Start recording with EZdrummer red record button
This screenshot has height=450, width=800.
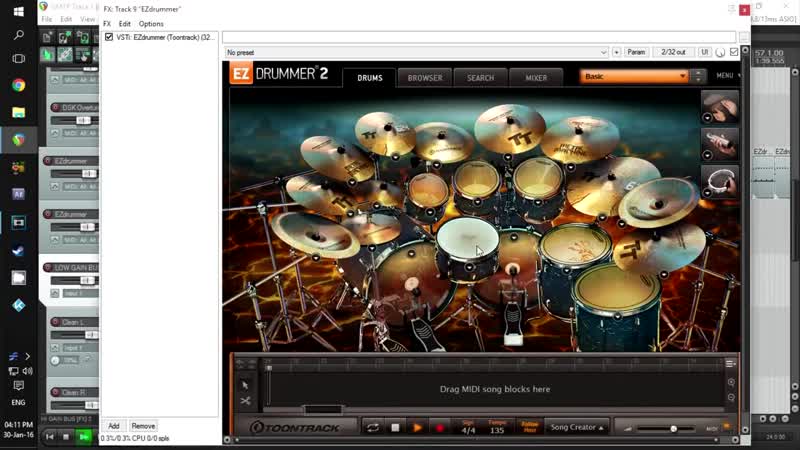tap(440, 428)
